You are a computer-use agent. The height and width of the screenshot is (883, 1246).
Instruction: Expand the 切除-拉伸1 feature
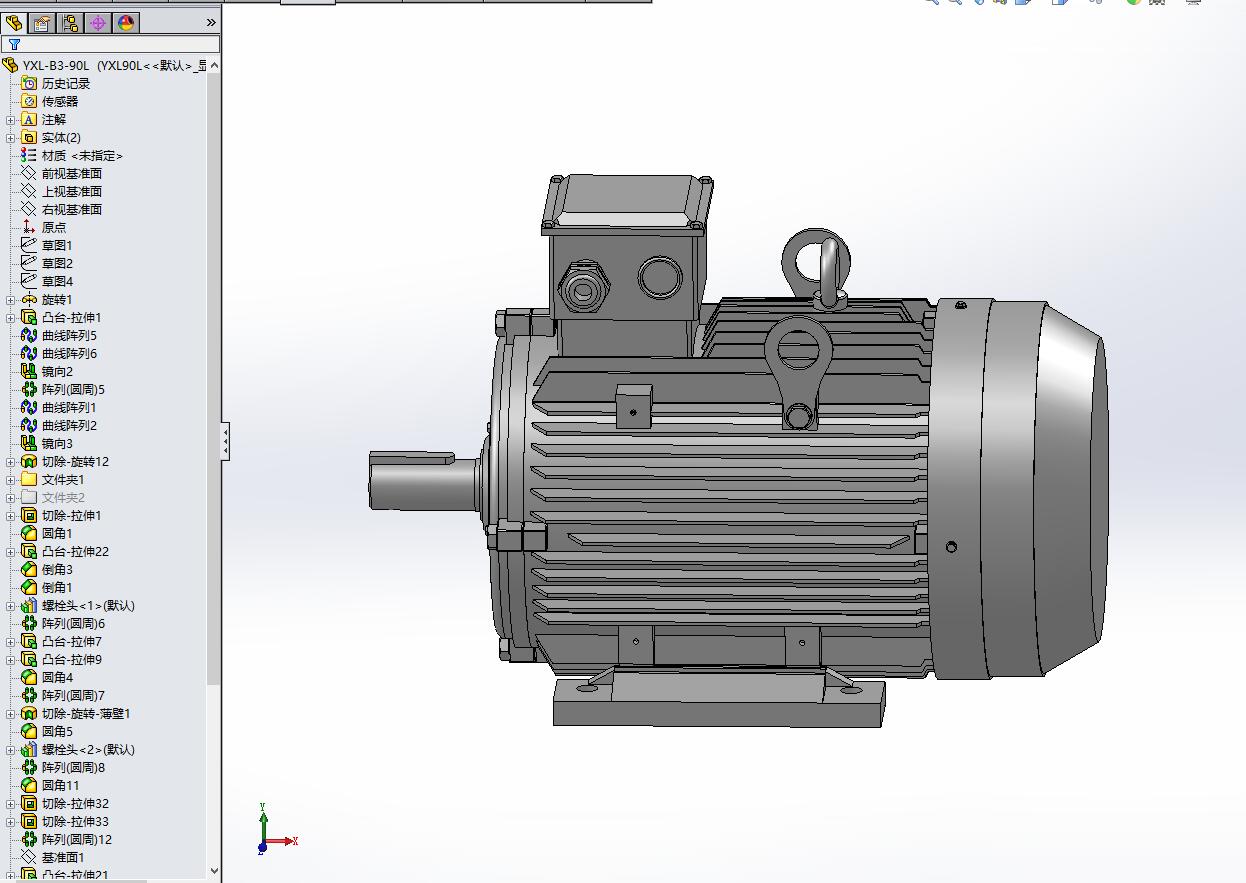click(11, 515)
